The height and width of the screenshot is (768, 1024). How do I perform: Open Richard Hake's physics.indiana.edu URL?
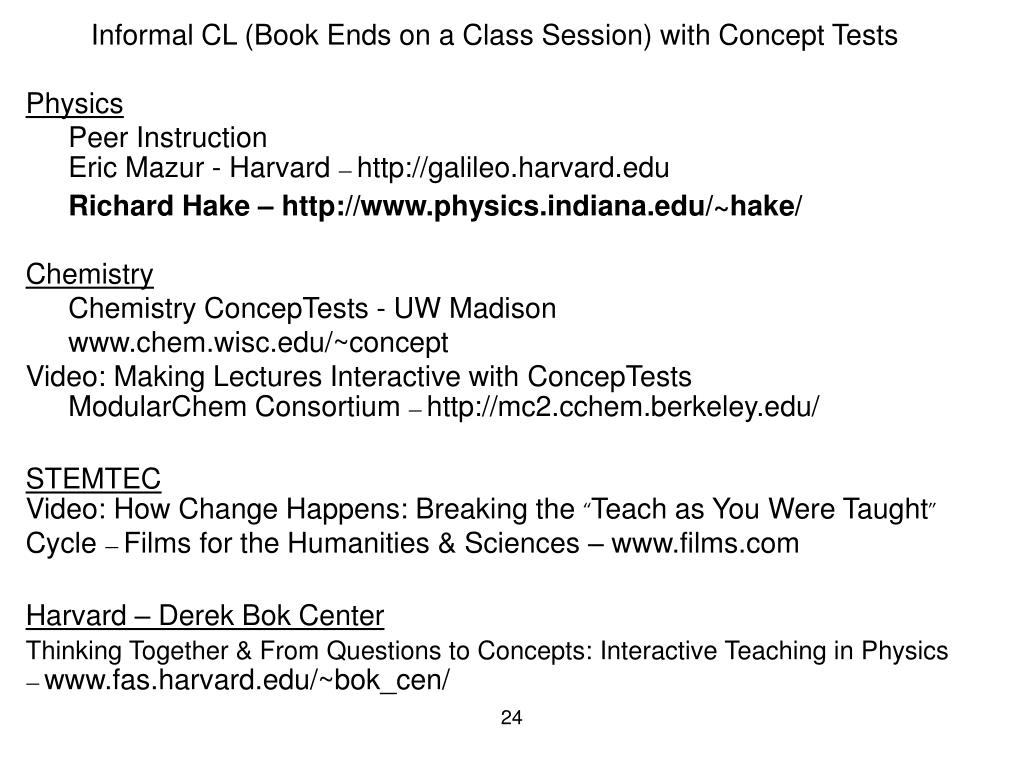(541, 206)
